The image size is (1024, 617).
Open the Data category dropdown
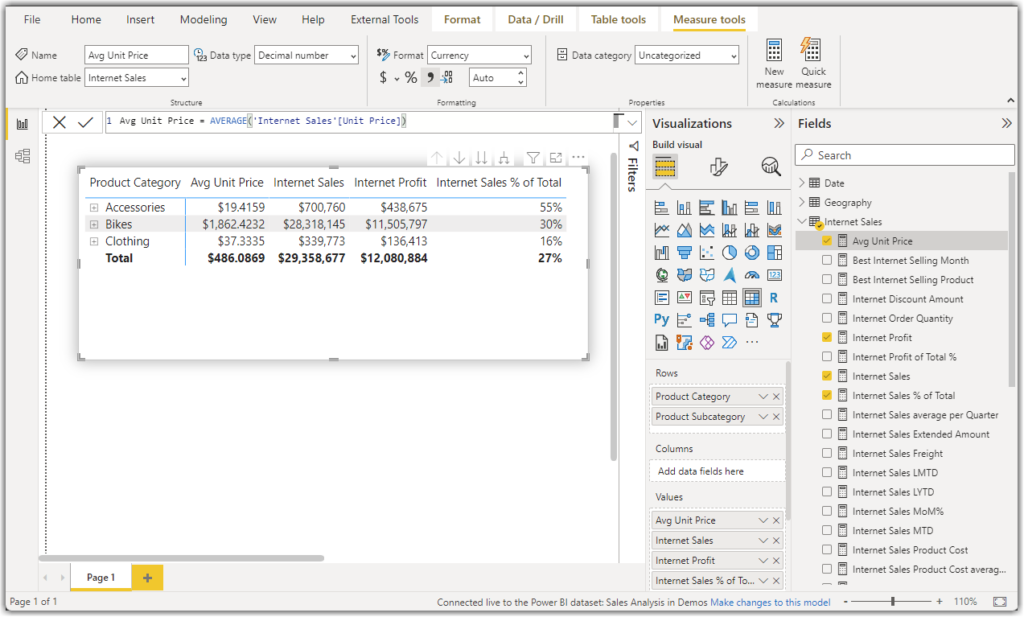point(687,55)
